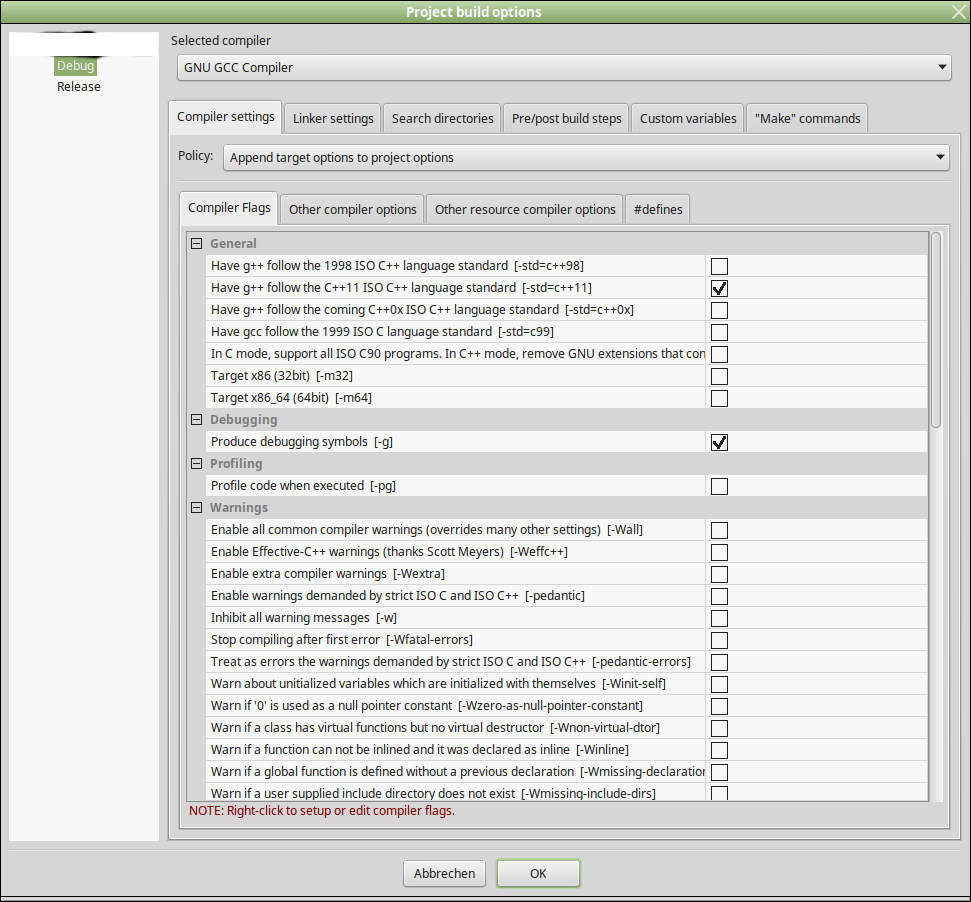
Task: Check Inhibit all warning messages -w
Action: [x=719, y=618]
